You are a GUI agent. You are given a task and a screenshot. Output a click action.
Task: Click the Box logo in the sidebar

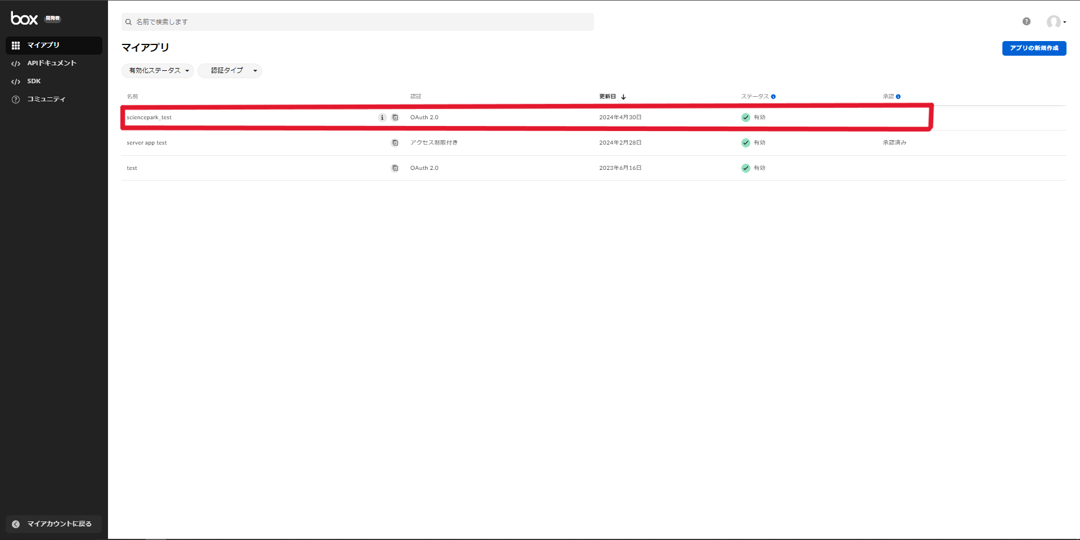point(24,18)
